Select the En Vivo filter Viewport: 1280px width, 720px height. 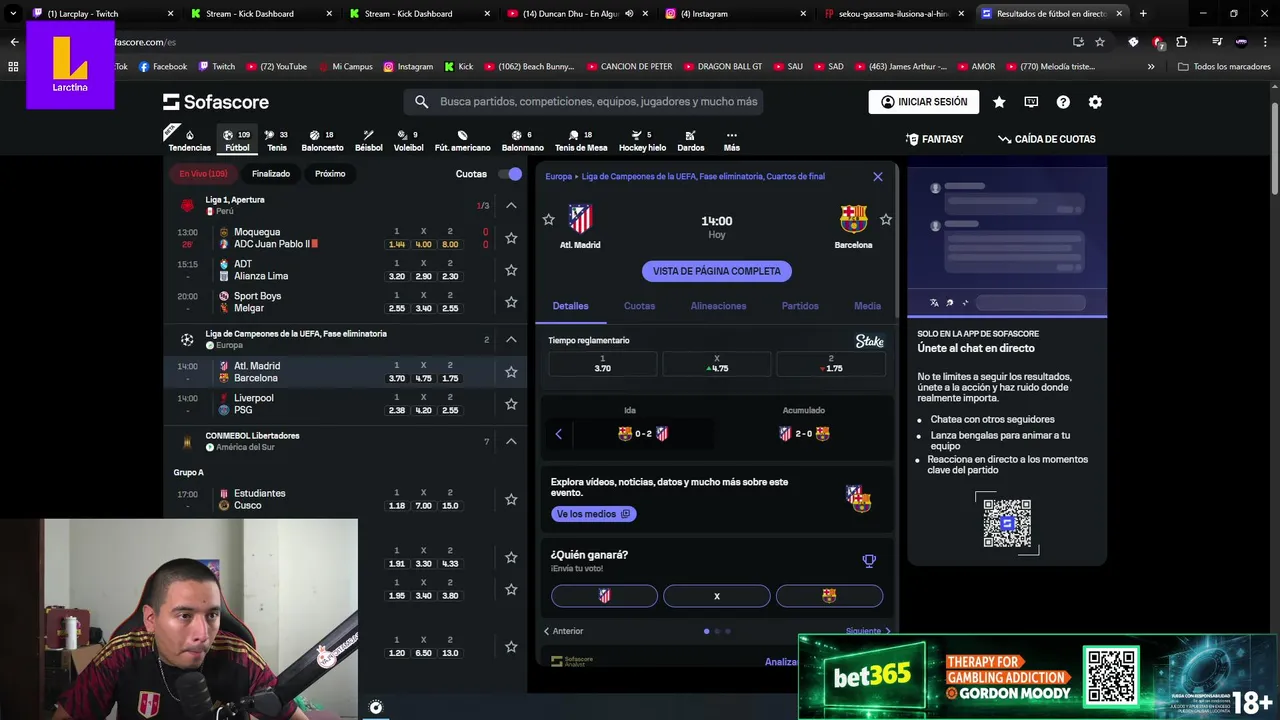[x=203, y=174]
